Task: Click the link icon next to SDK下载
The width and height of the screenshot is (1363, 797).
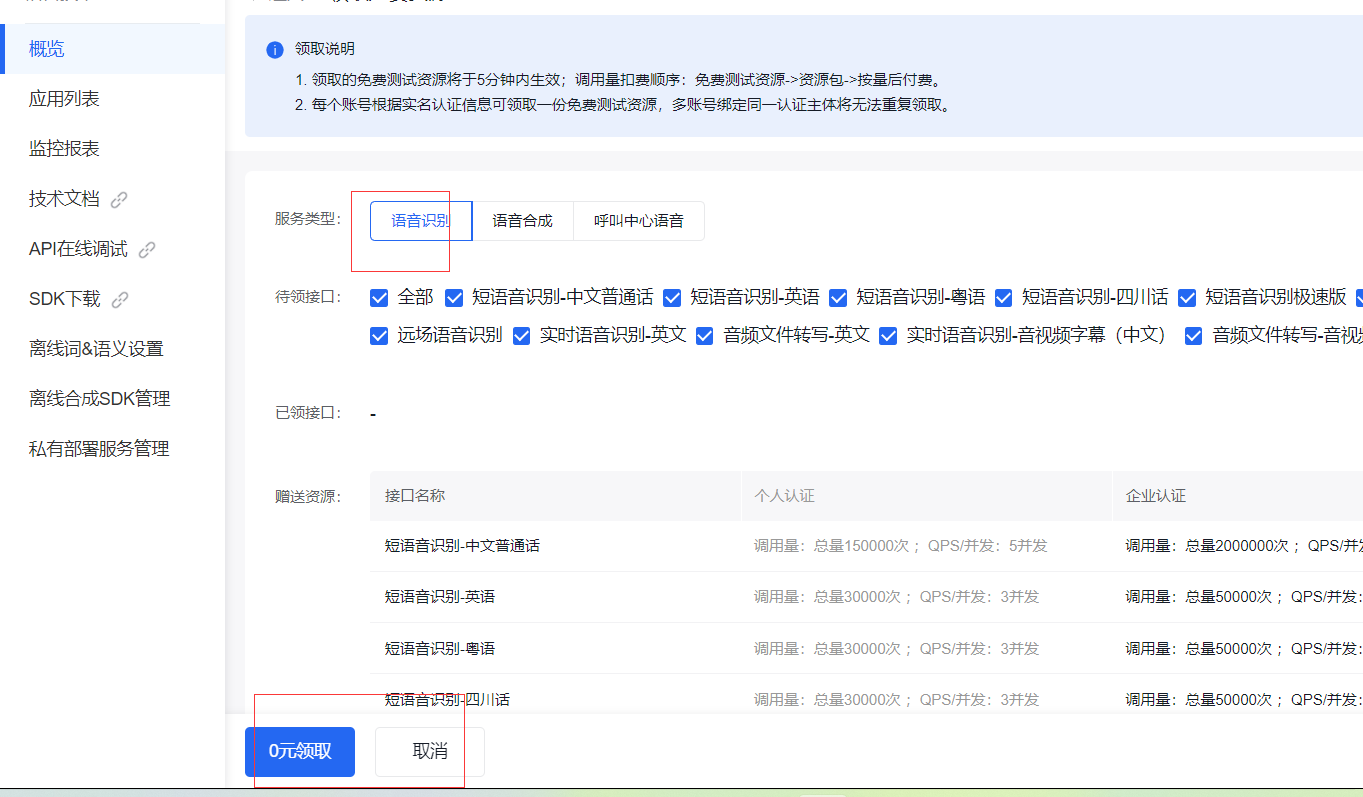Action: tap(120, 299)
